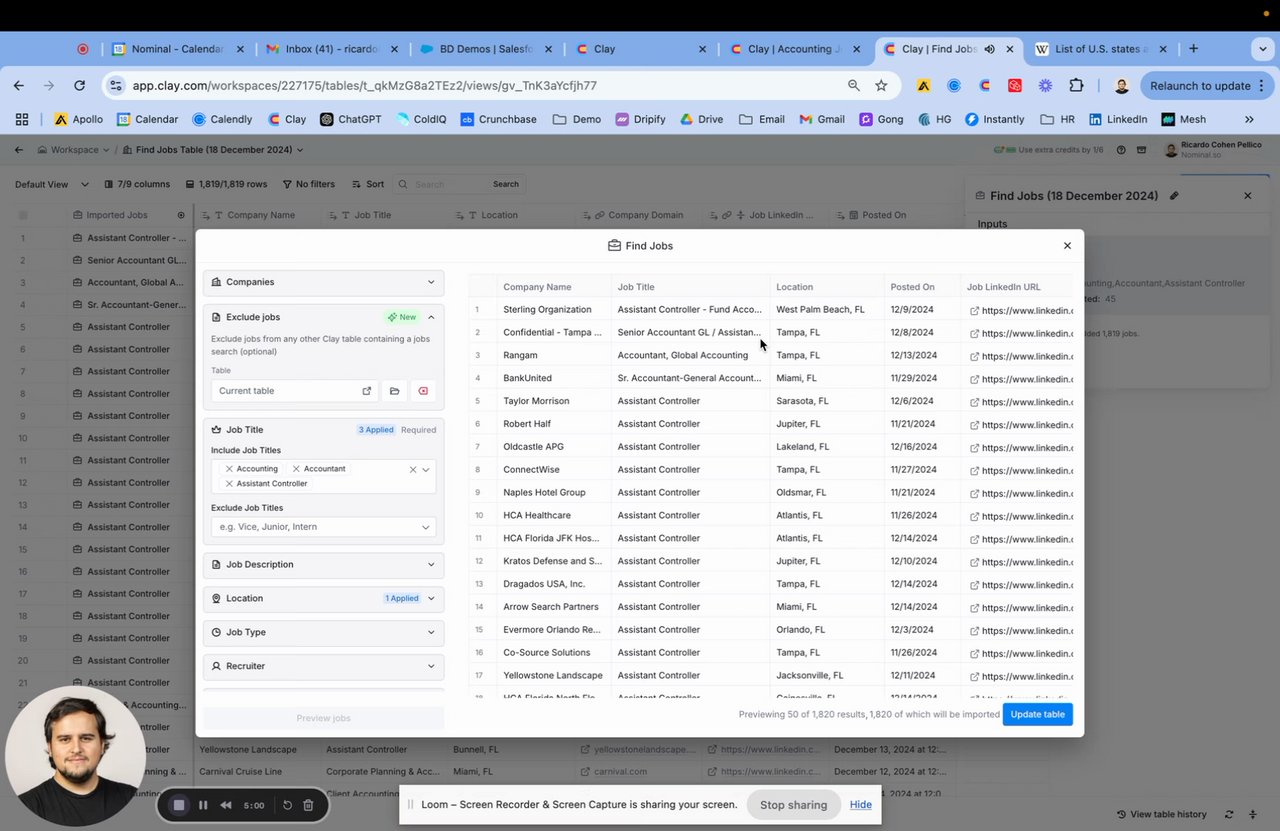Open the Default View dropdown
1280x831 pixels.
point(51,184)
